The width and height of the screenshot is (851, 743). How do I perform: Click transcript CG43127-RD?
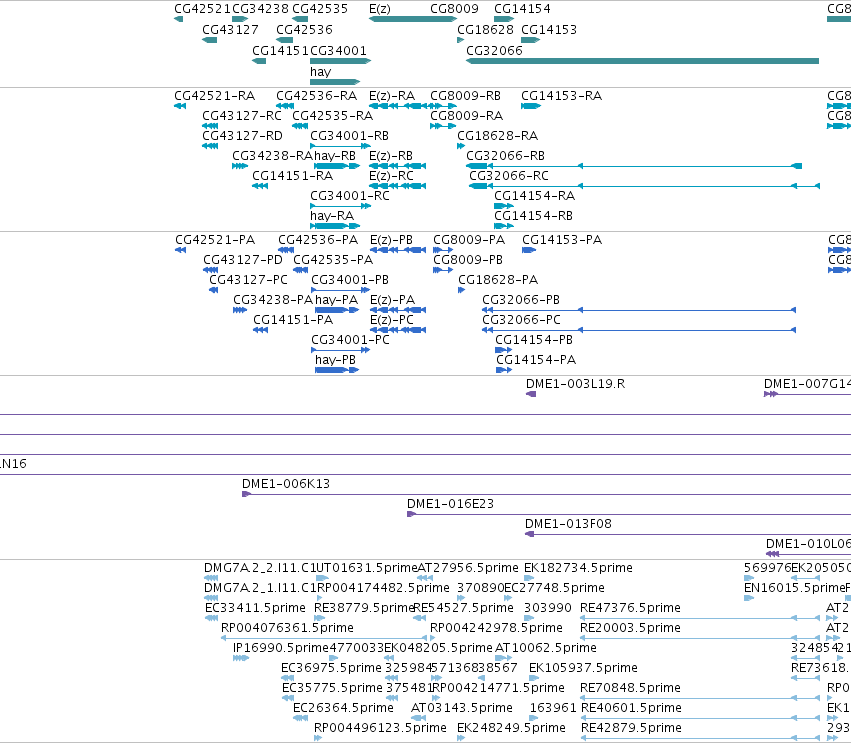pos(242,136)
